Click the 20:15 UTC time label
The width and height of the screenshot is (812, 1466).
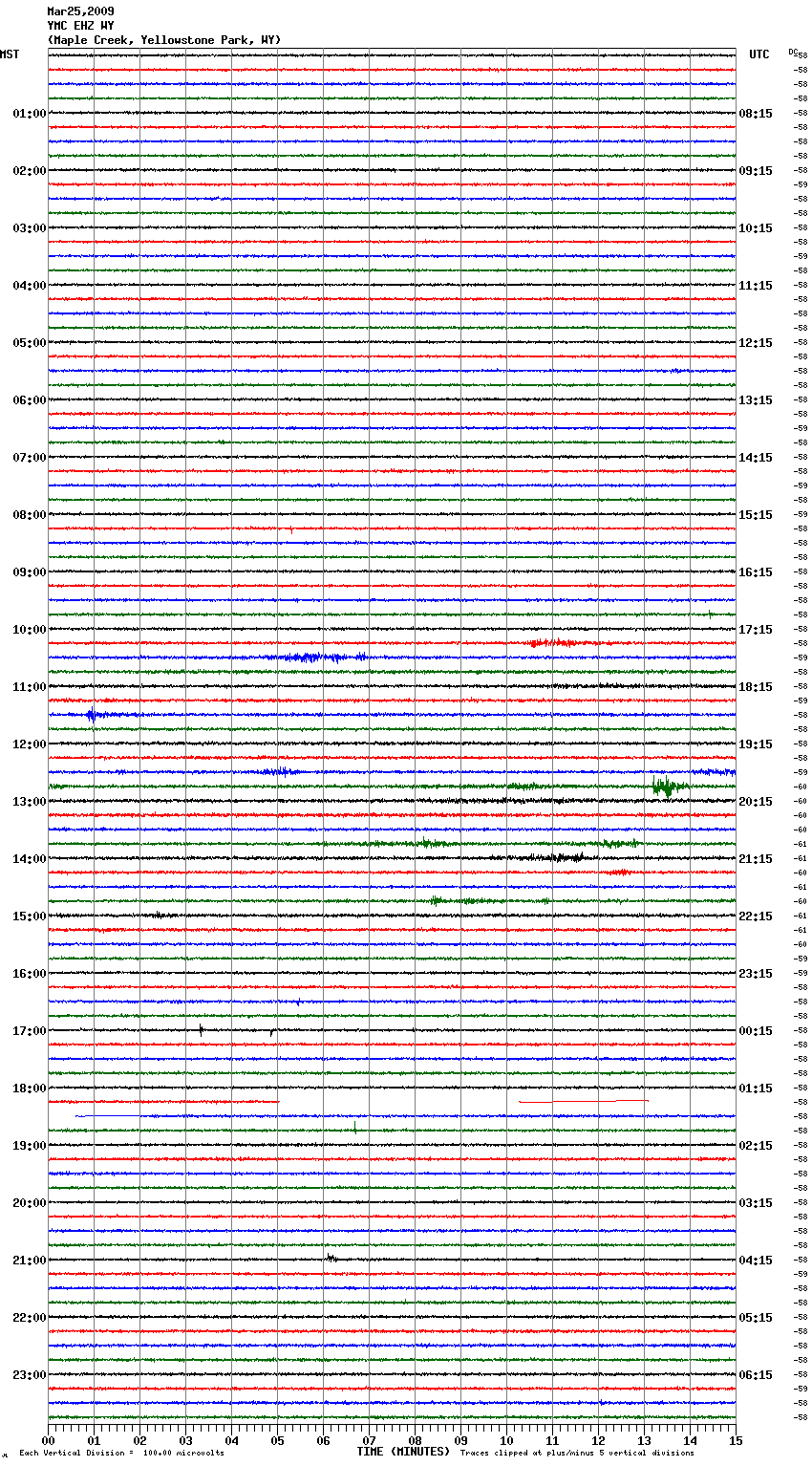click(x=756, y=802)
